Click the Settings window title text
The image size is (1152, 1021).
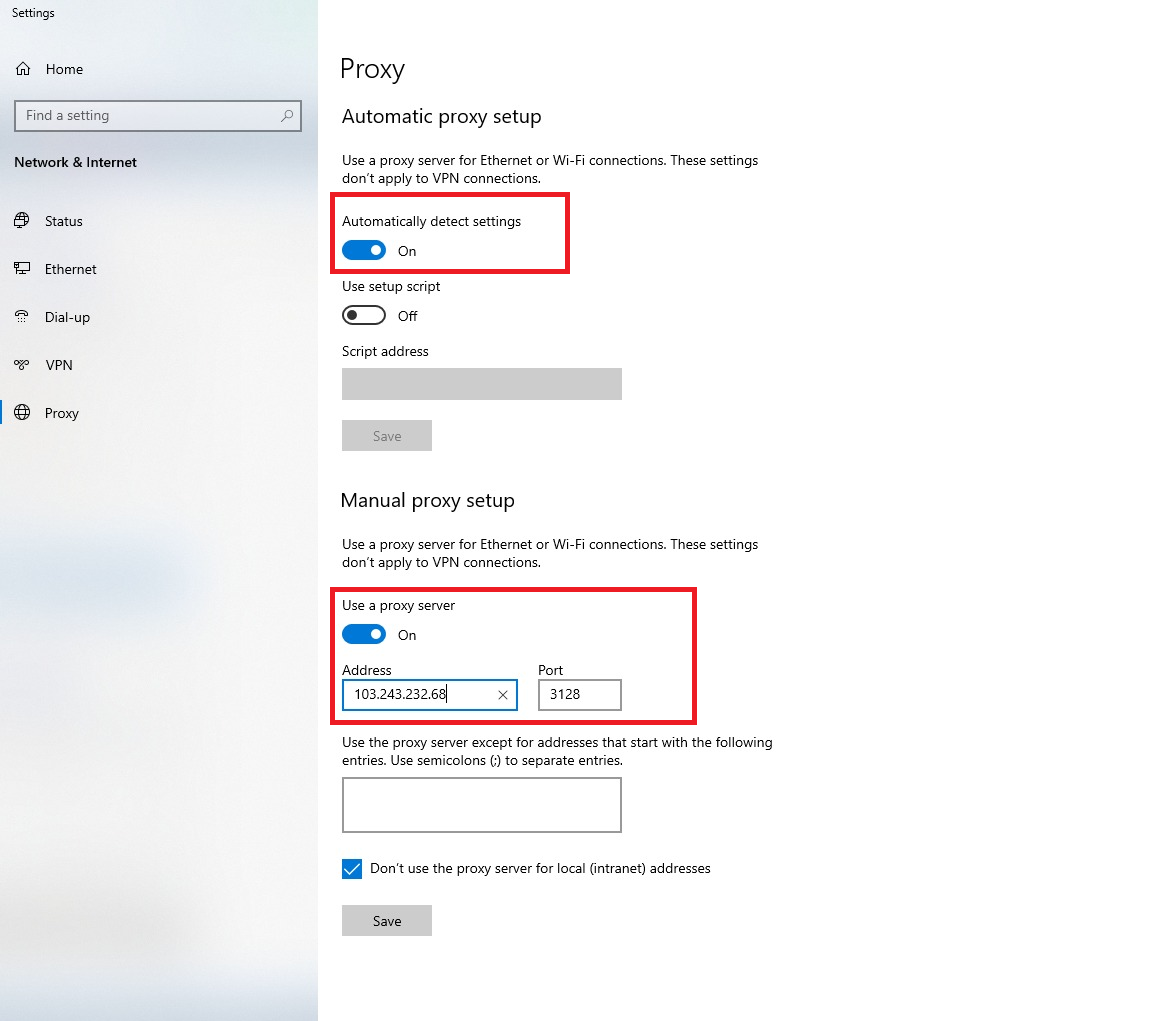click(x=33, y=13)
